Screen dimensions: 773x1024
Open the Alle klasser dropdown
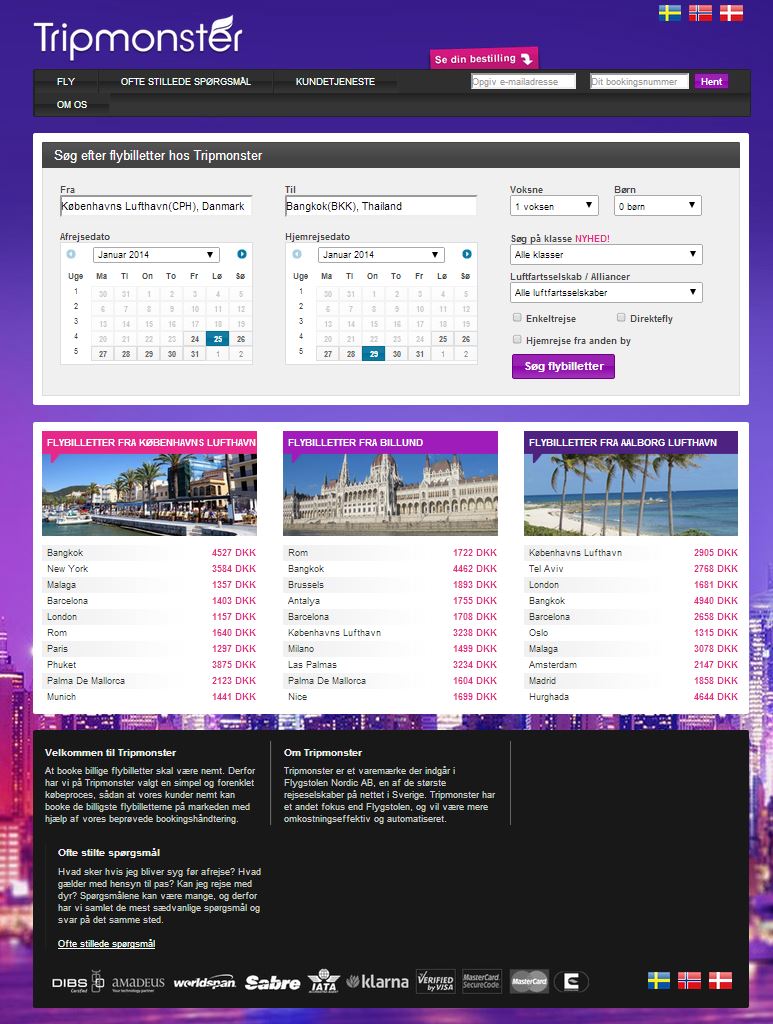(606, 254)
